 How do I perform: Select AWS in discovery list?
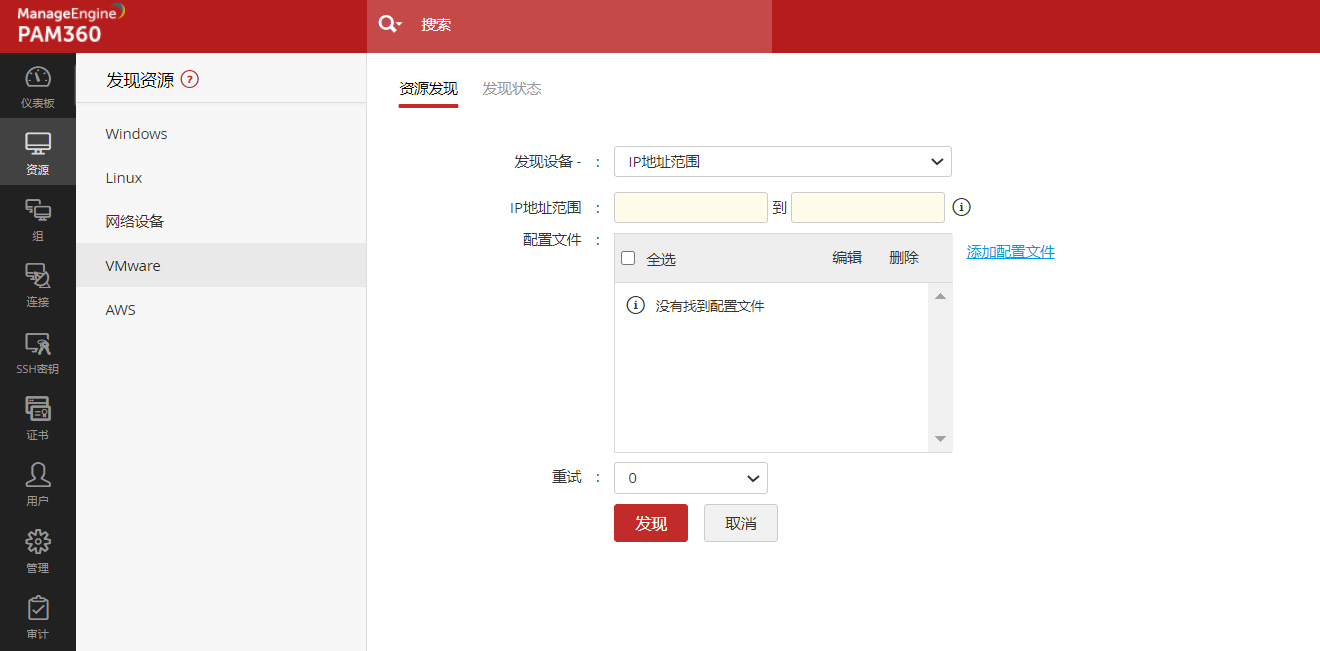(x=221, y=310)
